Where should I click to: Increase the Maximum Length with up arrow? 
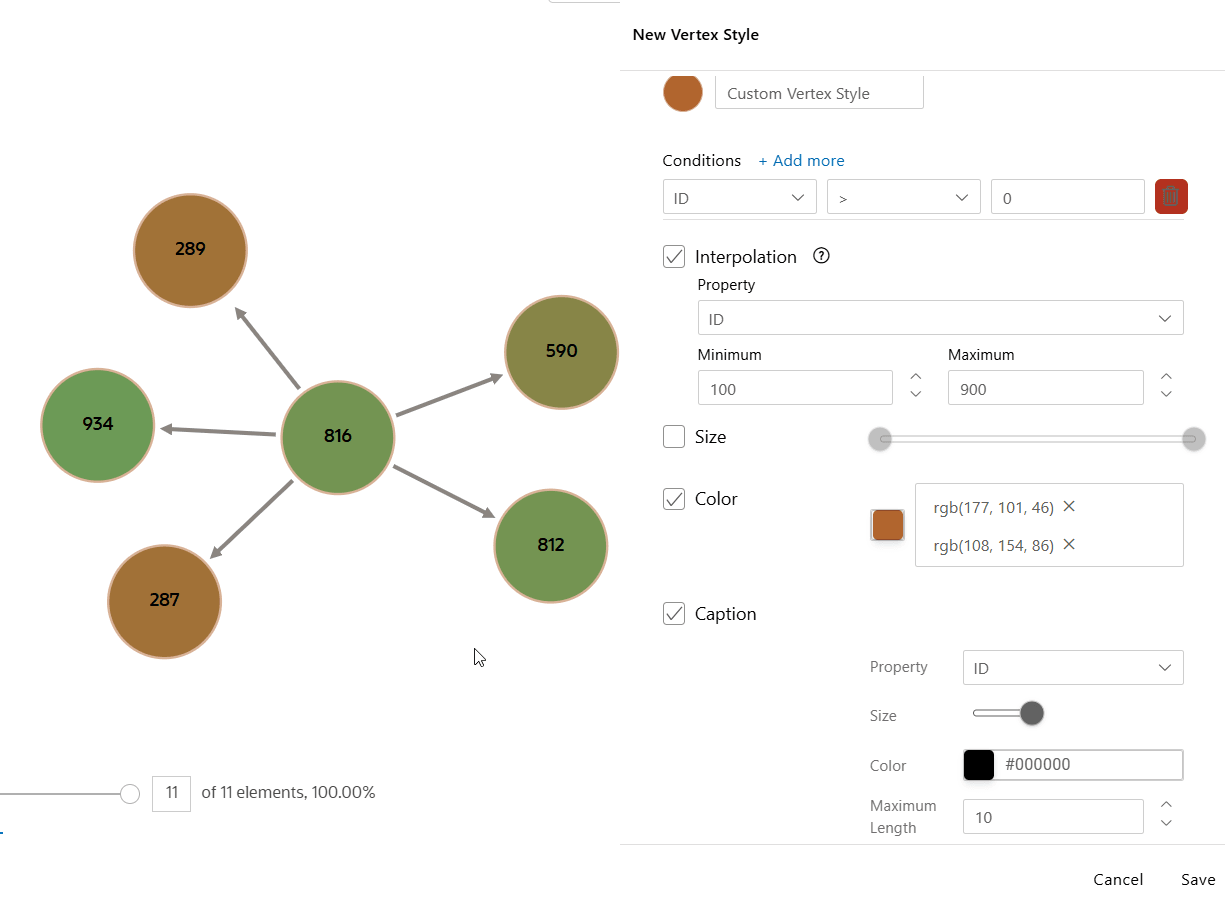pyautogui.click(x=1166, y=805)
